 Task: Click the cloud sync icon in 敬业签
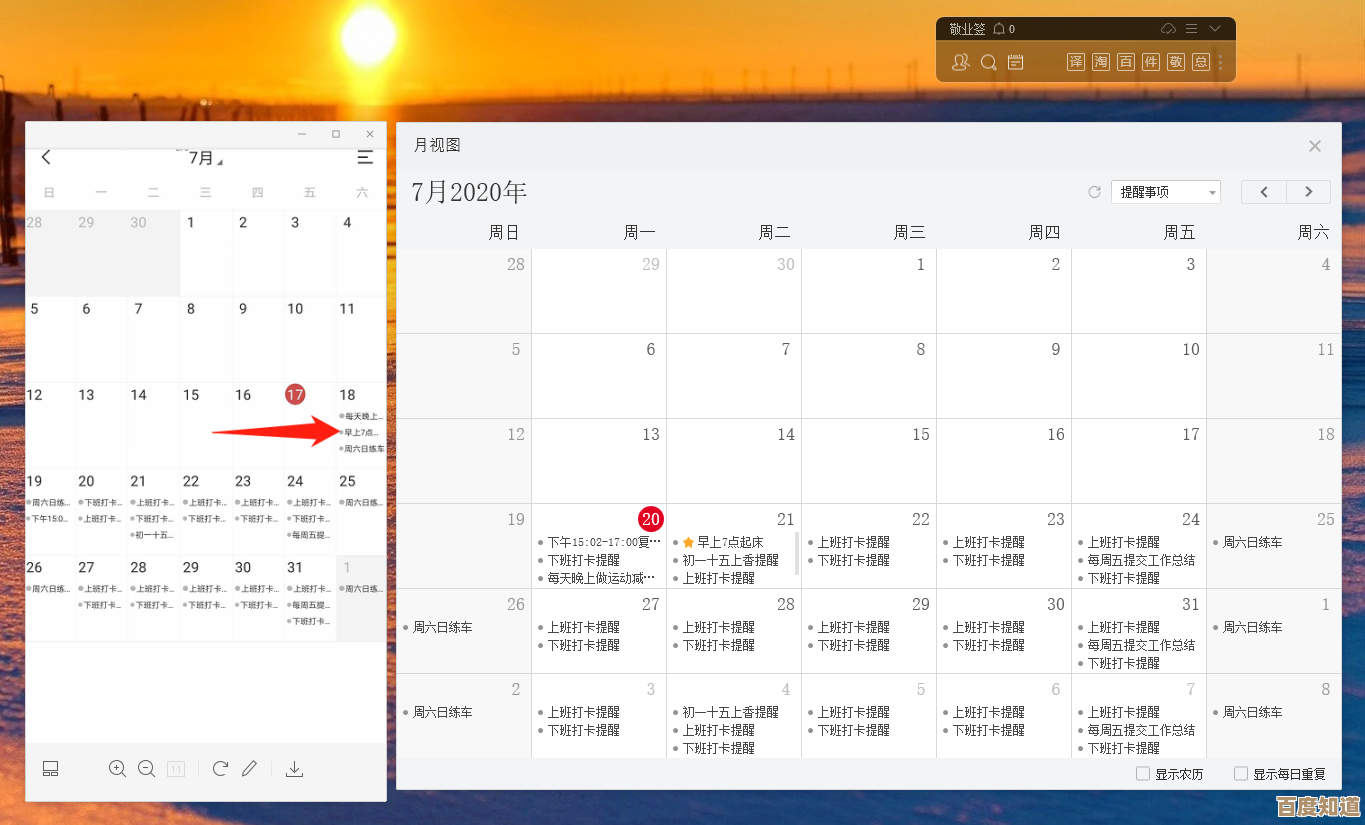pos(1168,29)
